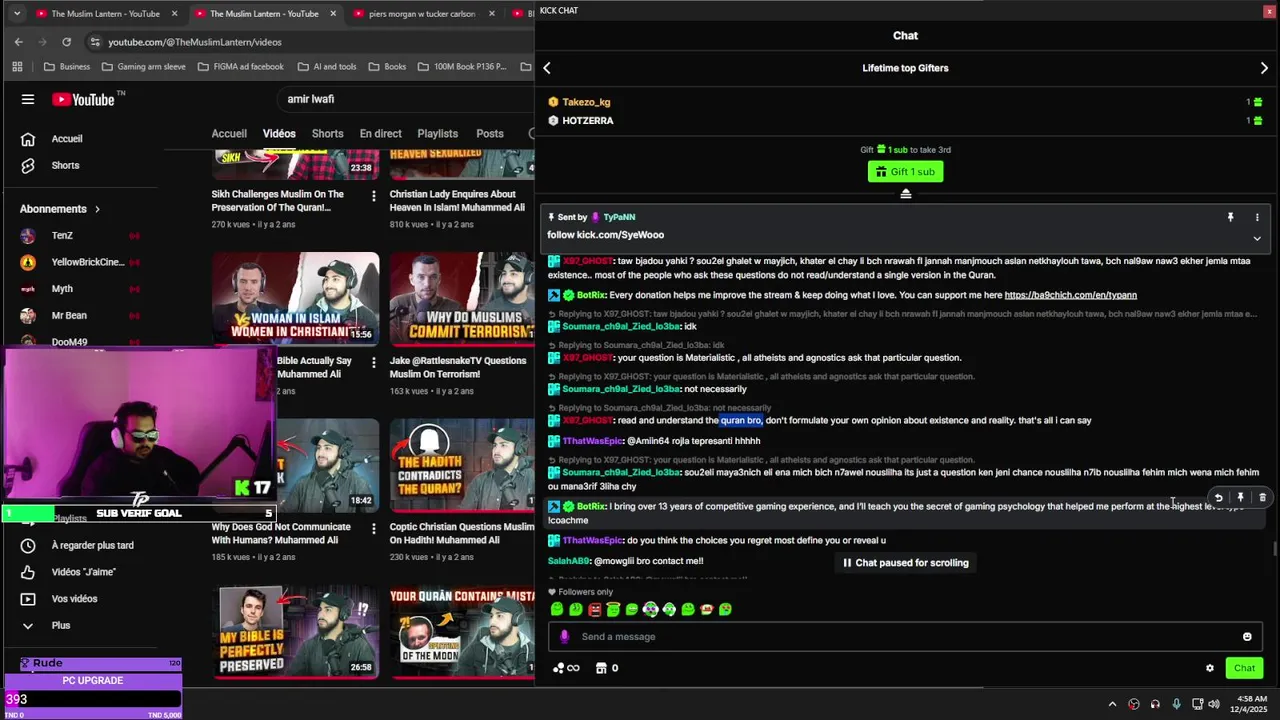
Task: Pin the hovered BotRix message
Action: 1240,497
